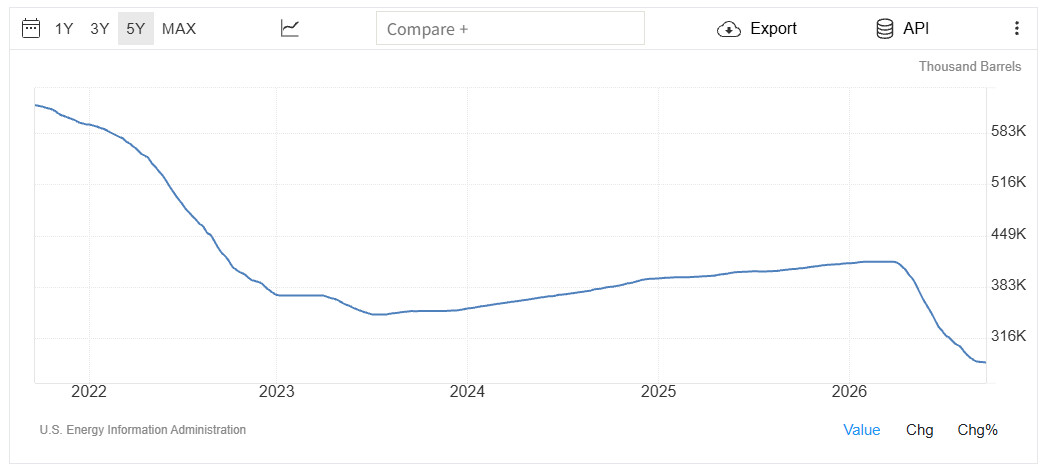Viewport: 1041px width, 472px height.
Task: Click the blue line's flat section above 2026
Action: 876,262
